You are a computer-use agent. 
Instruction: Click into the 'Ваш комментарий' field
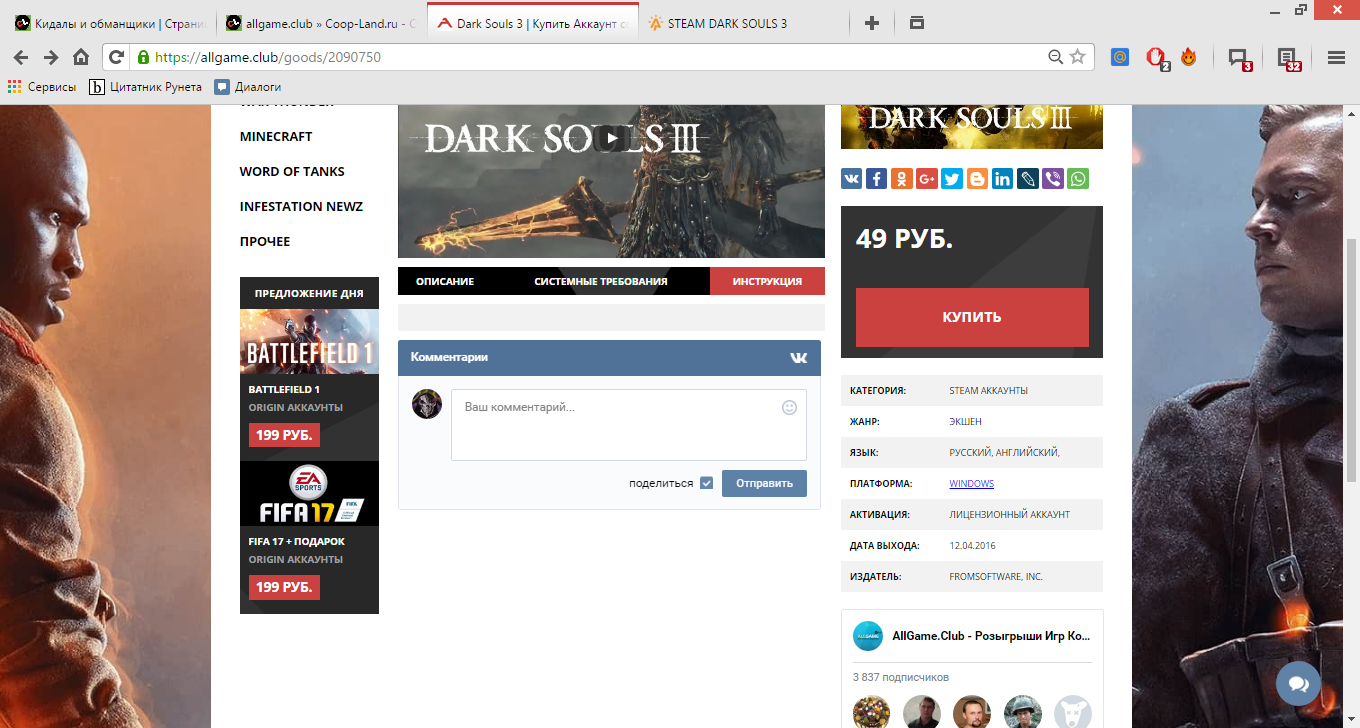628,425
